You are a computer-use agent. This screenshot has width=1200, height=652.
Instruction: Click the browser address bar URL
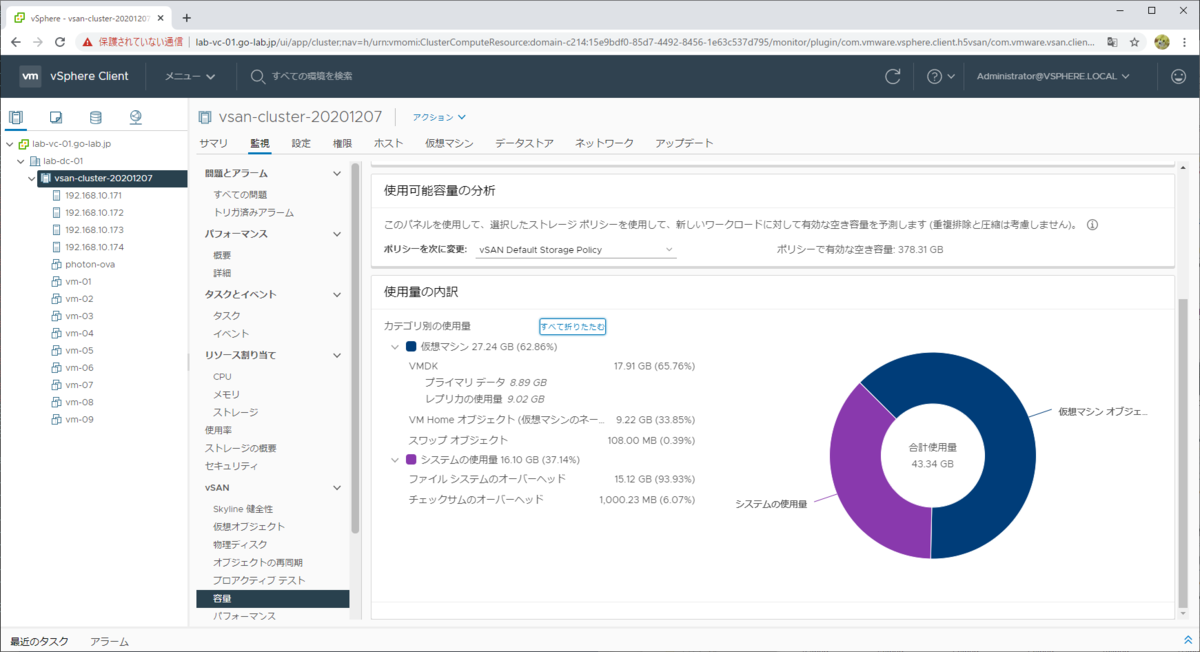pyautogui.click(x=646, y=42)
